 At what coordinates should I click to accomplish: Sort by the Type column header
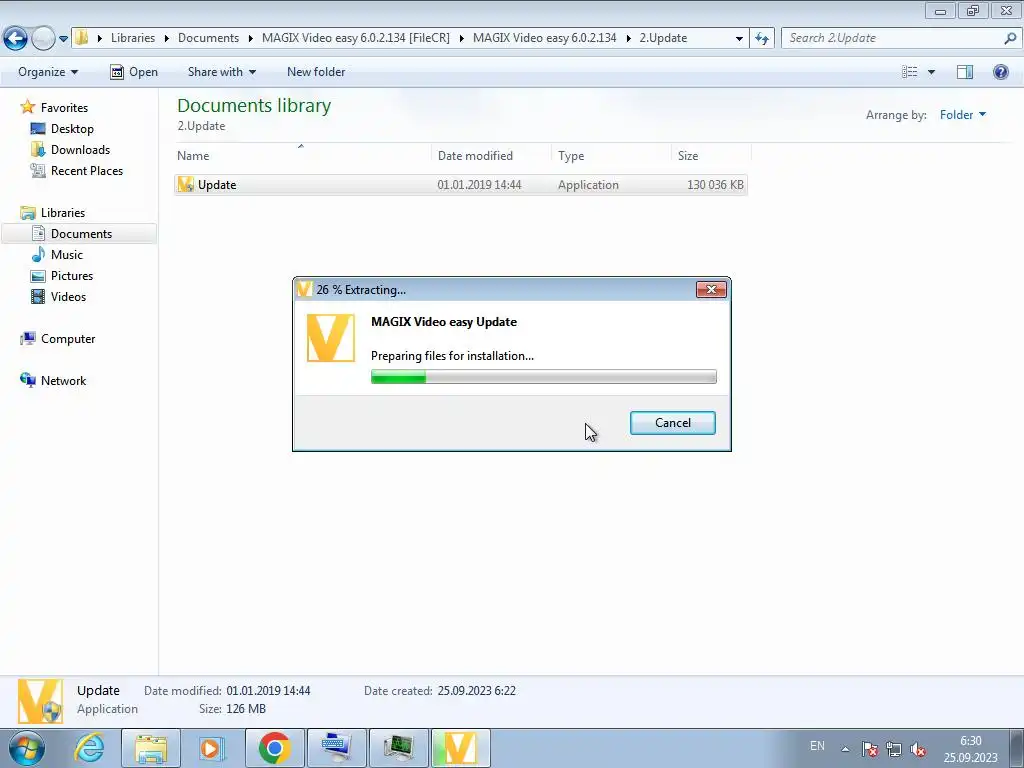tap(611, 155)
